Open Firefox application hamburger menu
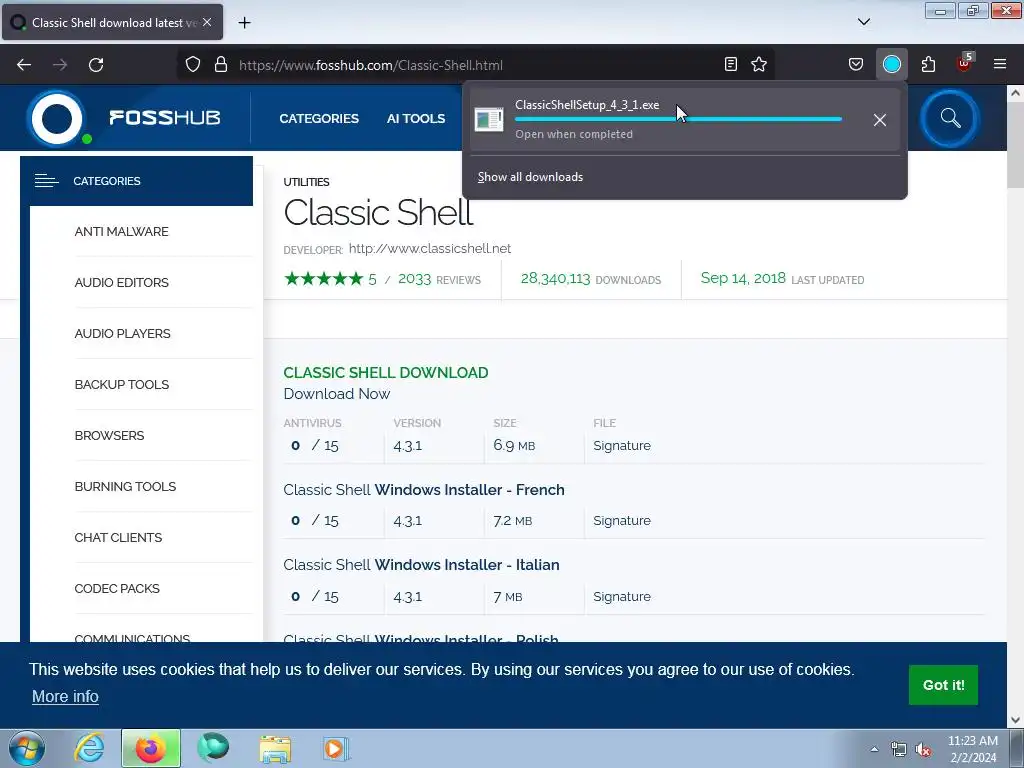1024x768 pixels. [1000, 65]
